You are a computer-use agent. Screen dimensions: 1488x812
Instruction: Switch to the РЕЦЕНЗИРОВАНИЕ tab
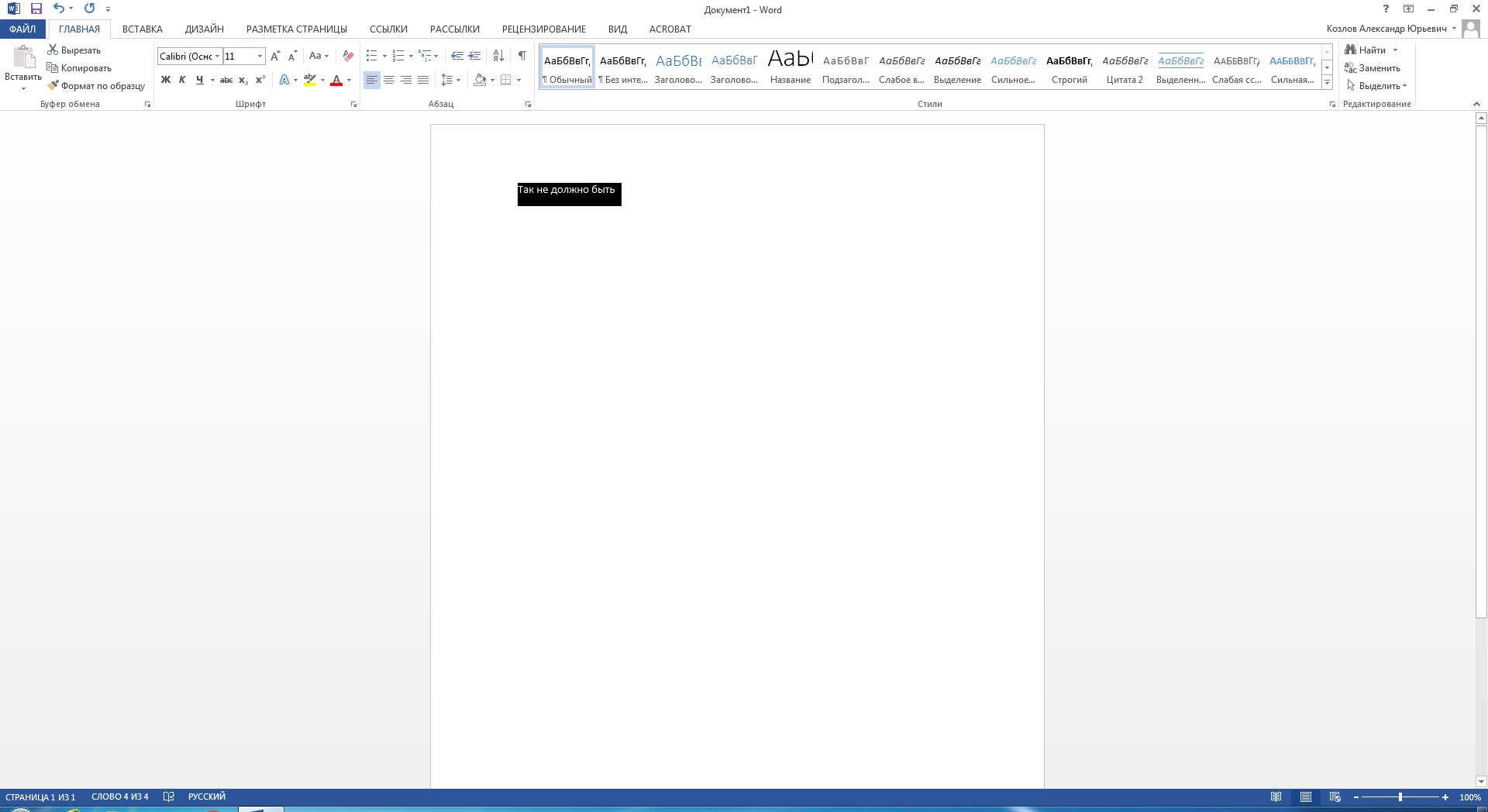click(x=544, y=29)
